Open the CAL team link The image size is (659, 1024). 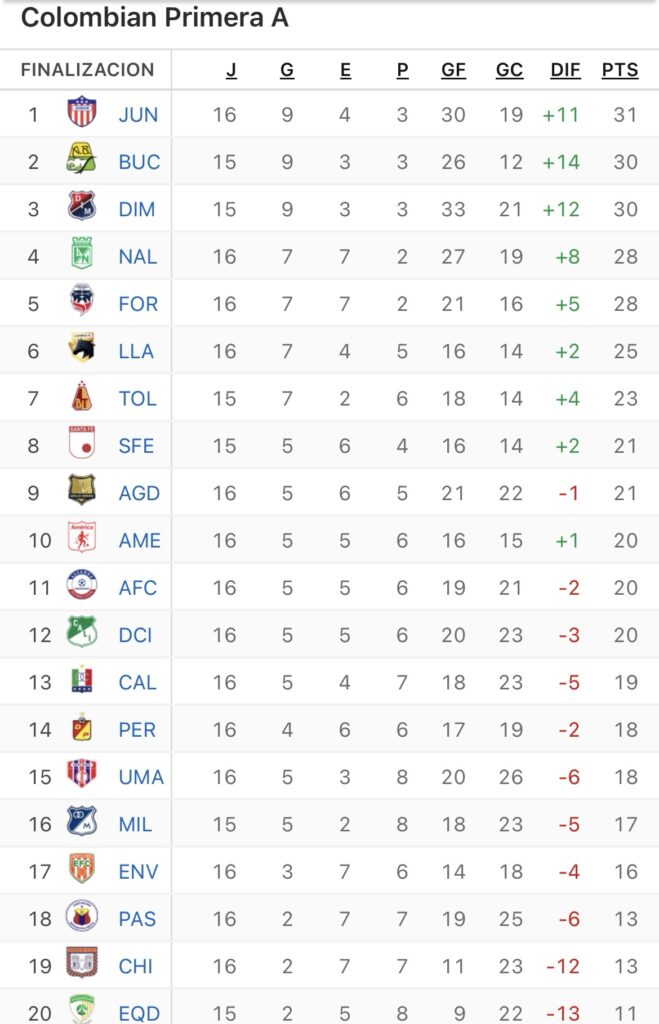pos(138,682)
